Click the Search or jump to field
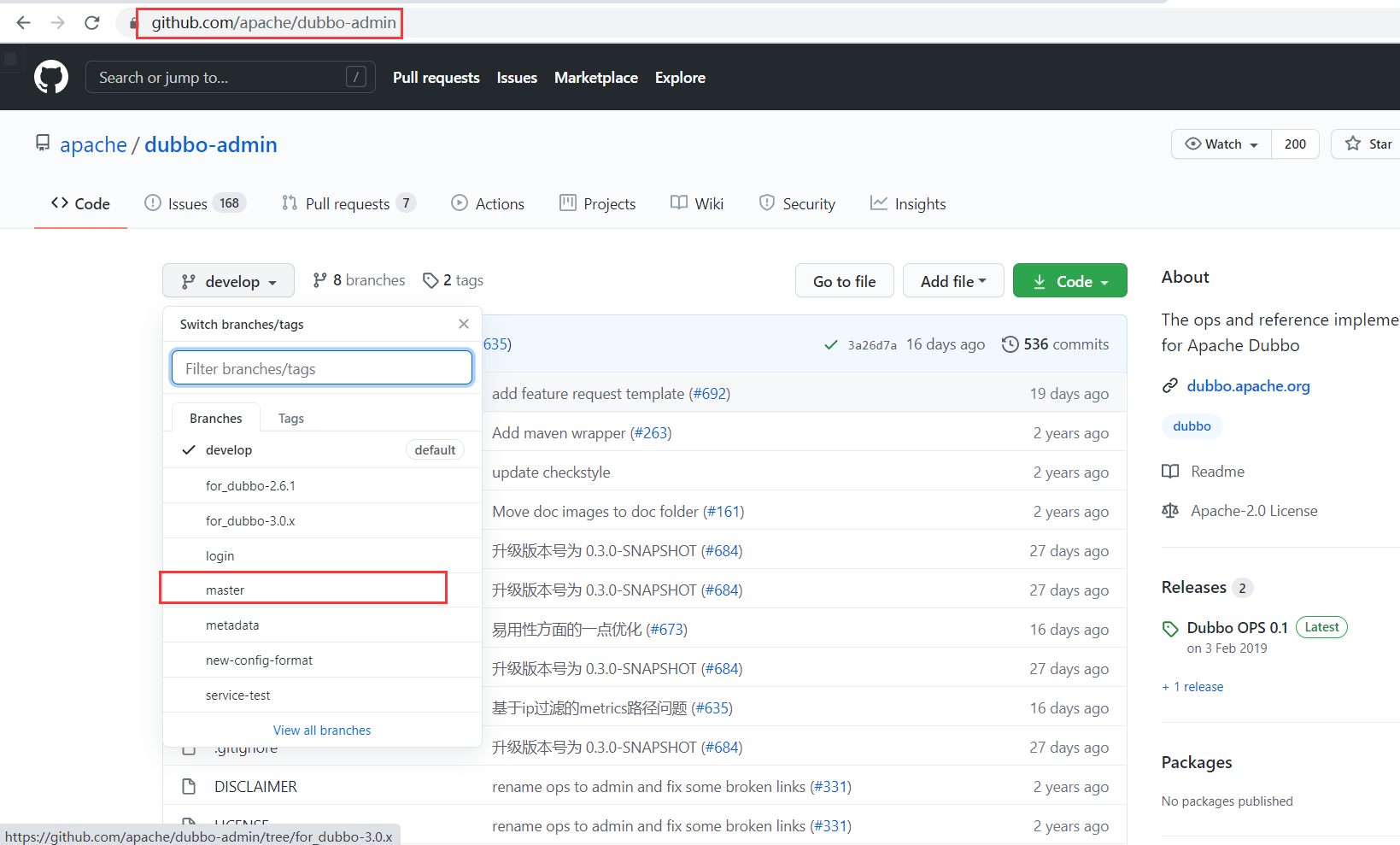 (x=231, y=77)
